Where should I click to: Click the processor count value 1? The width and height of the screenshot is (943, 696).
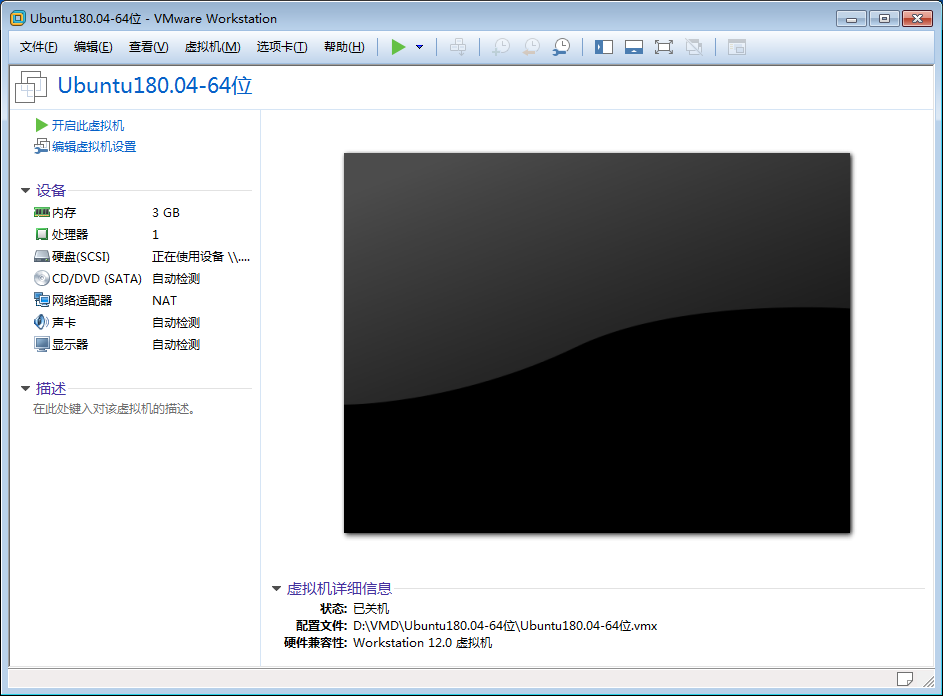pos(155,234)
